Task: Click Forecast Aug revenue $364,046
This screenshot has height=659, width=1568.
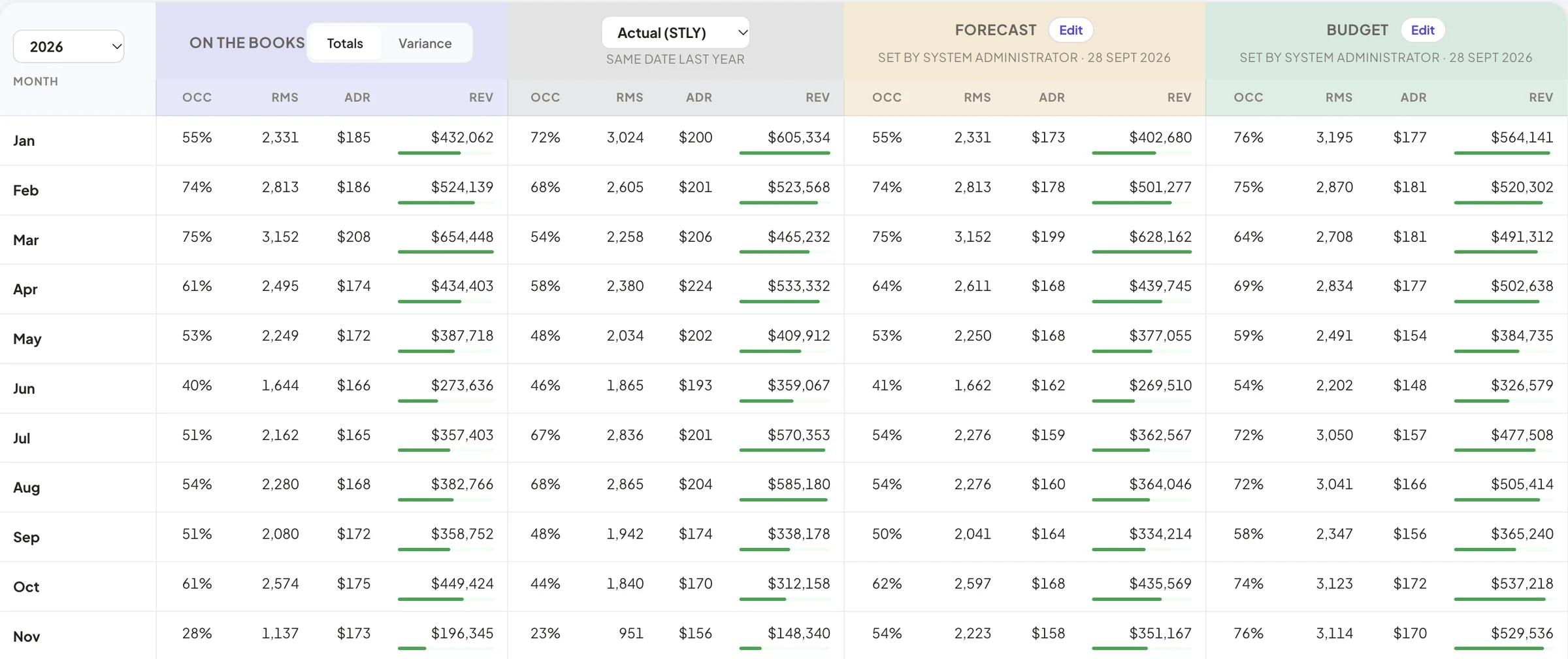Action: click(x=1160, y=484)
